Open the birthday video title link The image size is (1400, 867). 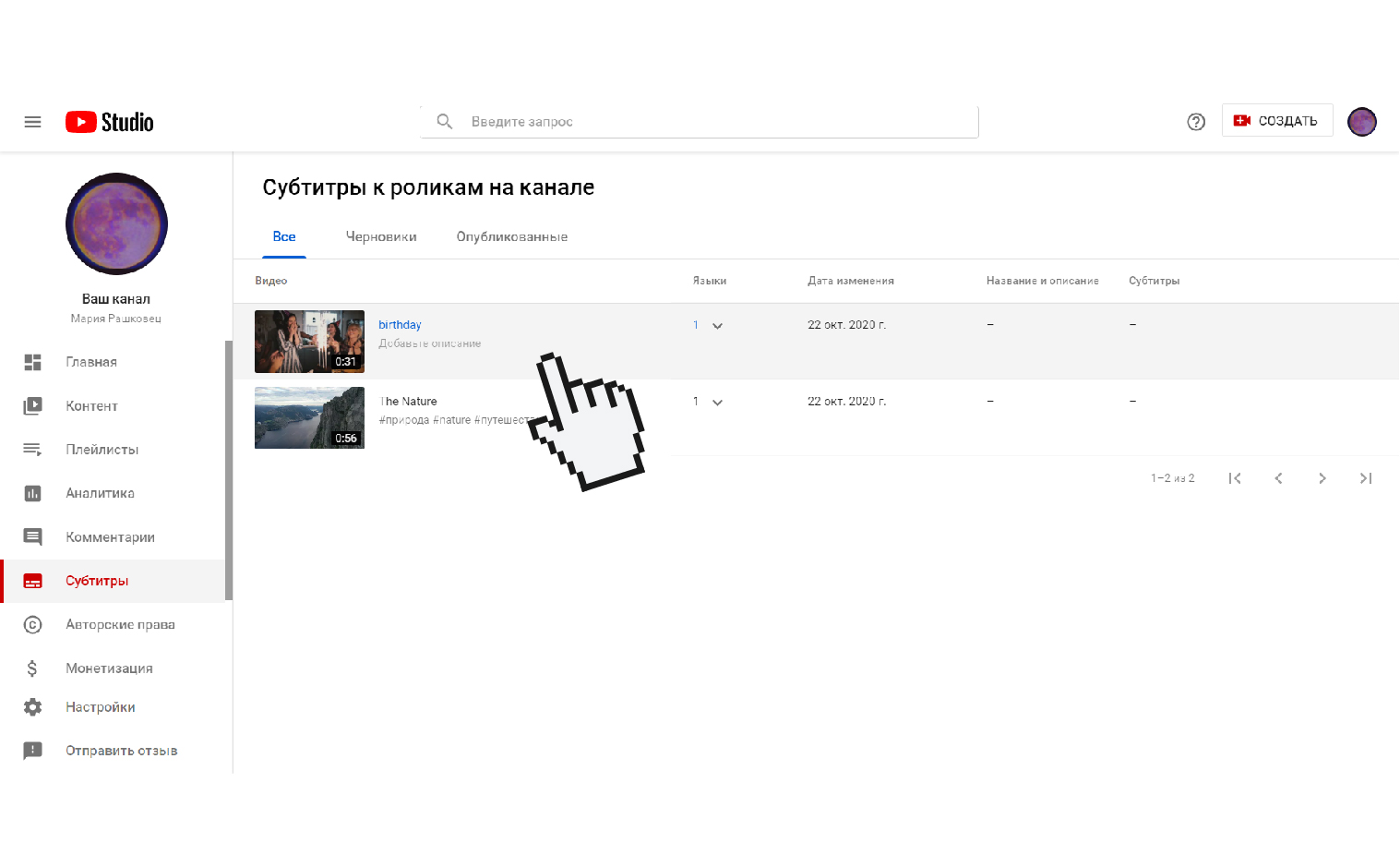pyautogui.click(x=400, y=325)
